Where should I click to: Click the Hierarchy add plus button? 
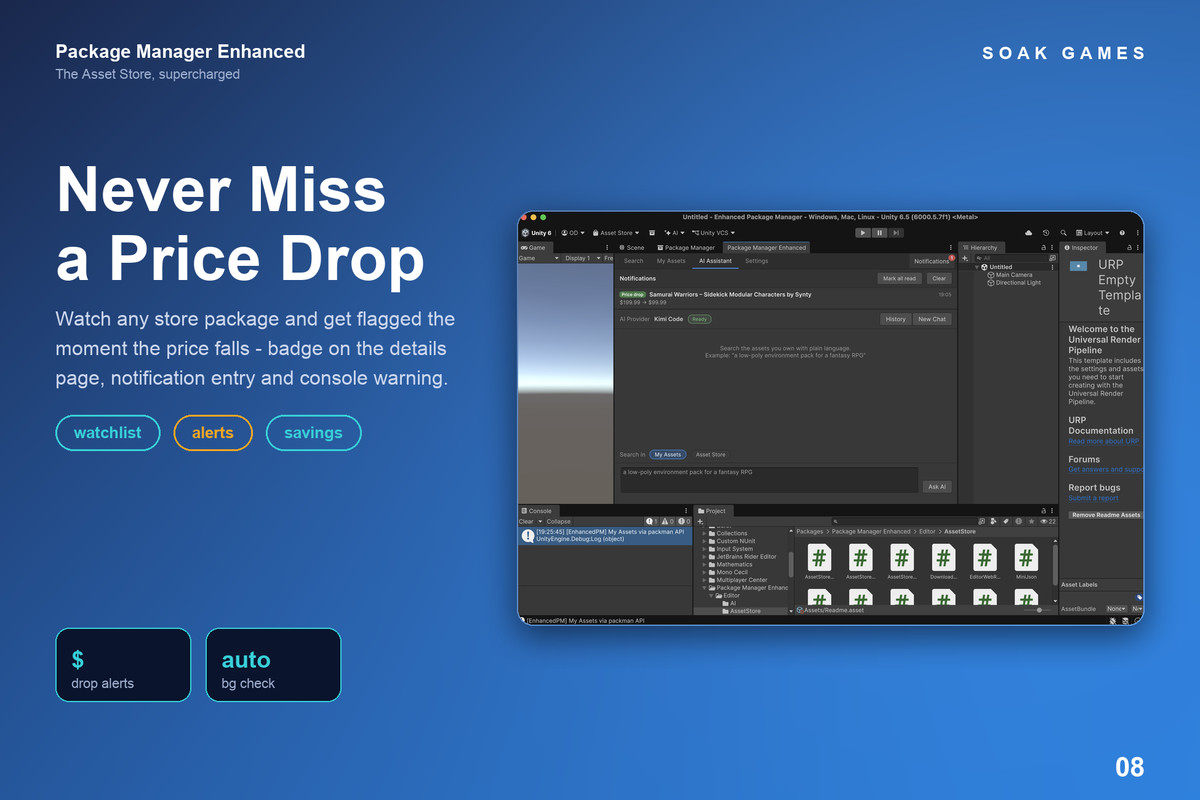965,258
